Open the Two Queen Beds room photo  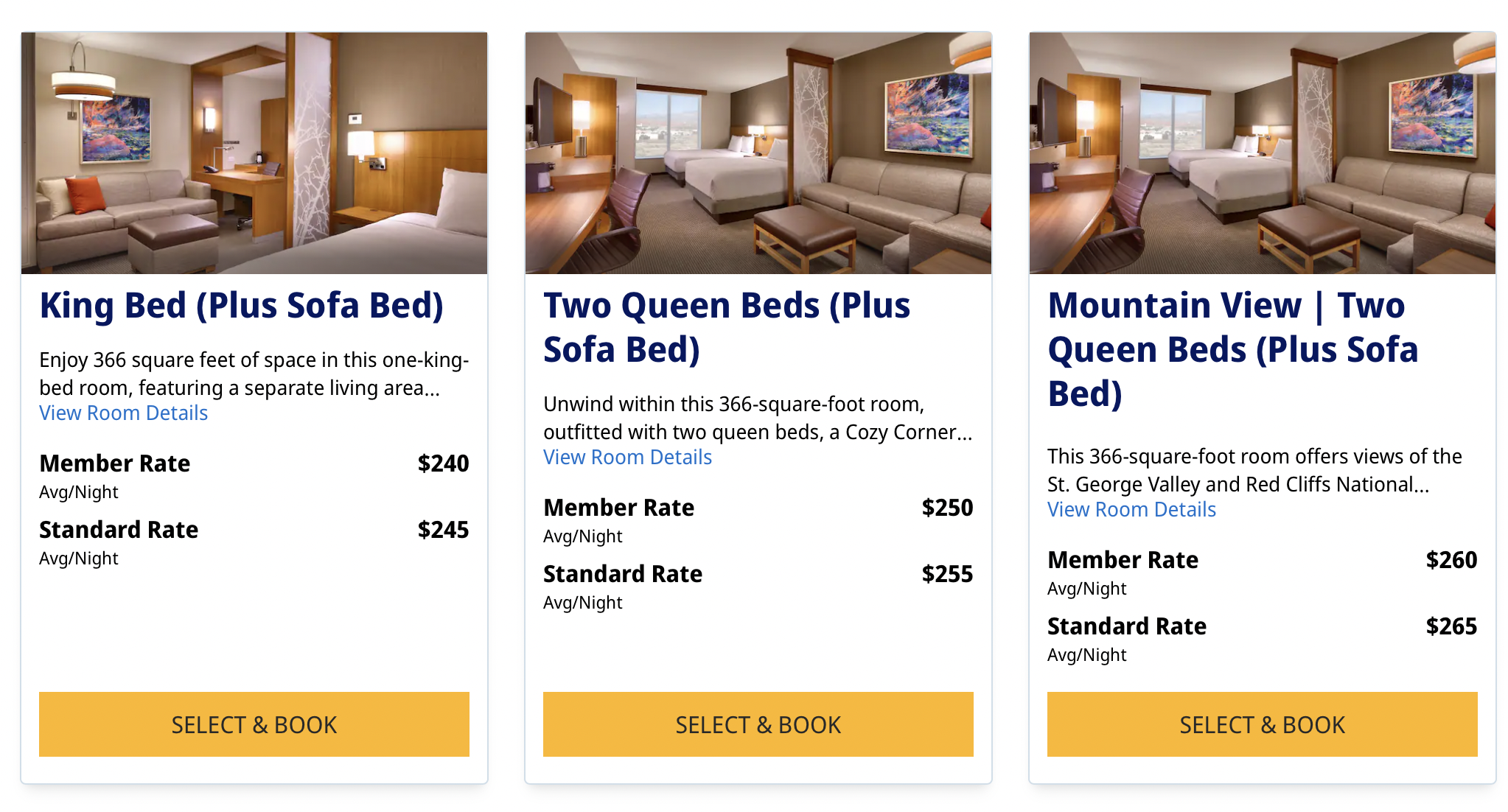(758, 153)
